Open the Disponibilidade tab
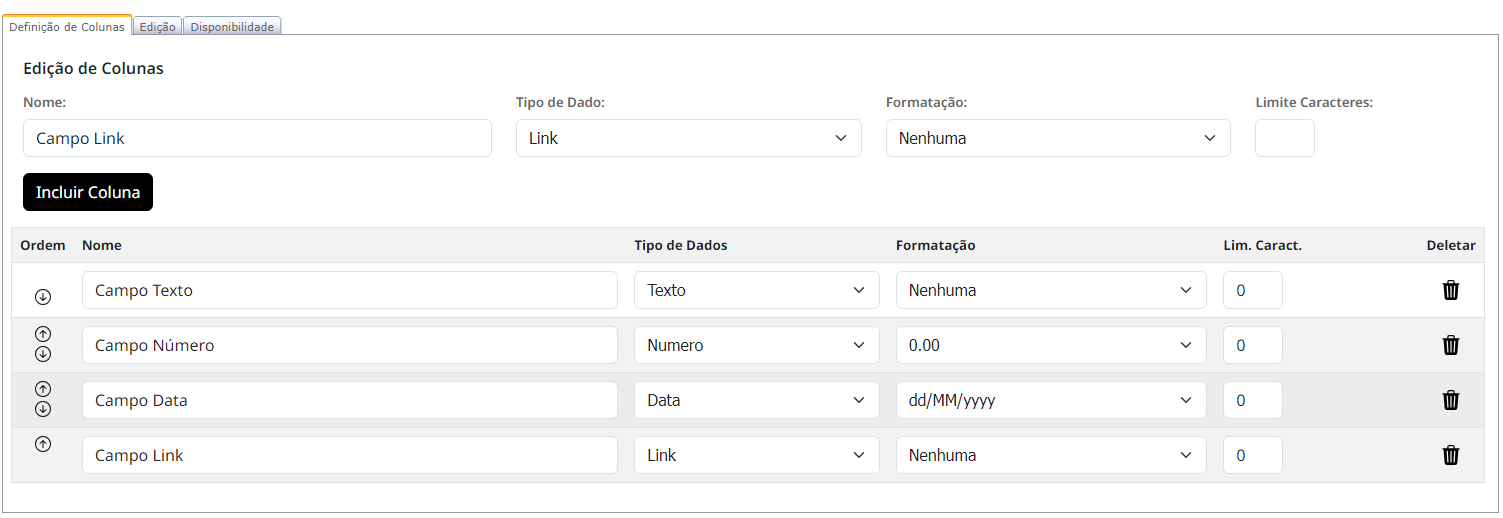This screenshot has width=1503, height=518. [232, 27]
